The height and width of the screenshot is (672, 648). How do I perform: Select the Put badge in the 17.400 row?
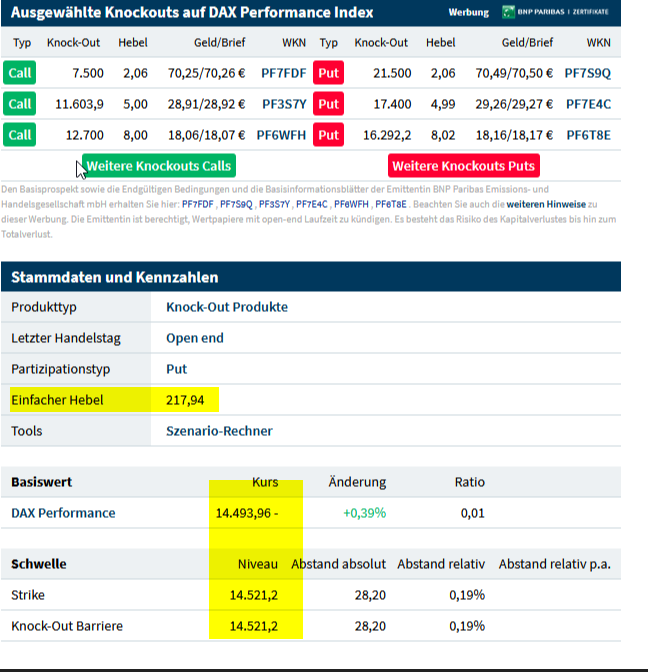329,104
